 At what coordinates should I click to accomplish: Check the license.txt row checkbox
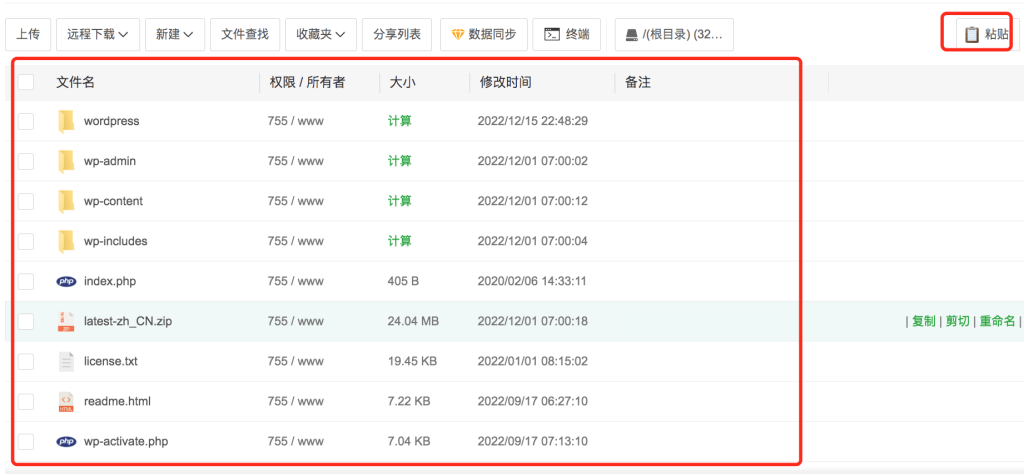coord(26,361)
